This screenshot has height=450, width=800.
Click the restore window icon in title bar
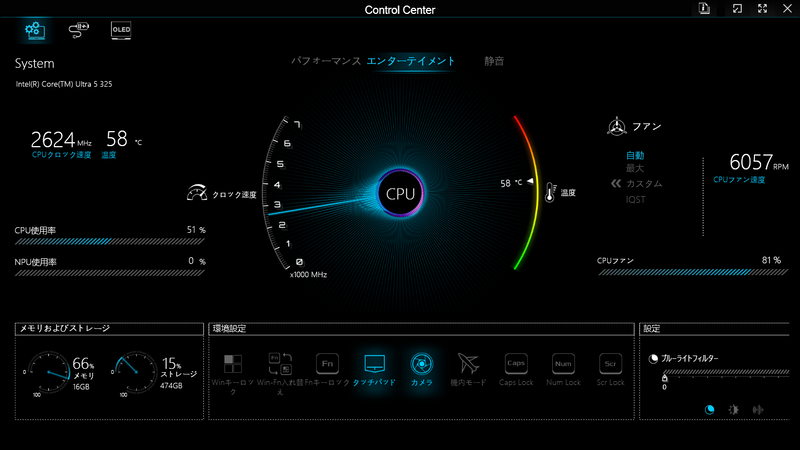[x=737, y=9]
